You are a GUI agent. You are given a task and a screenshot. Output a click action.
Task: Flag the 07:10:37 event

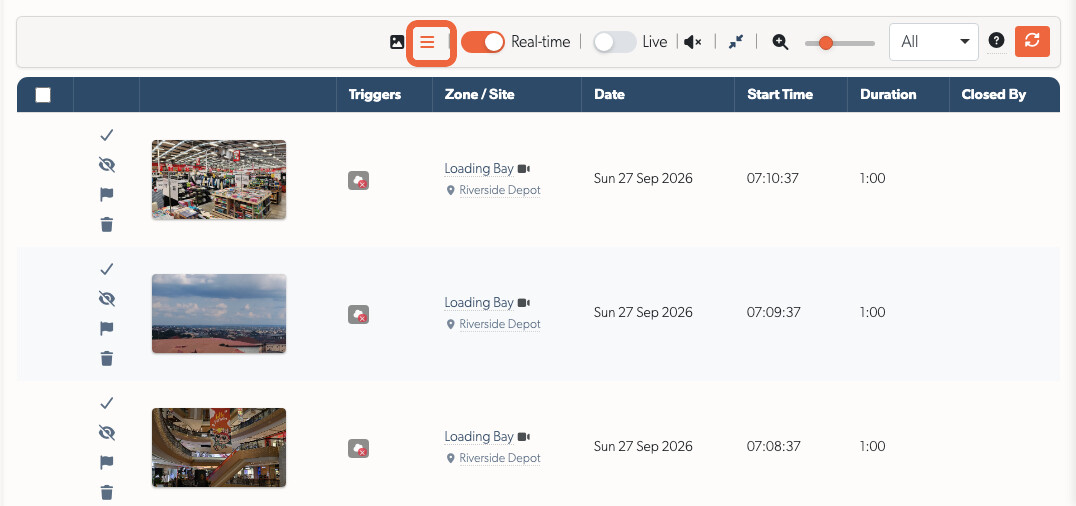(106, 195)
